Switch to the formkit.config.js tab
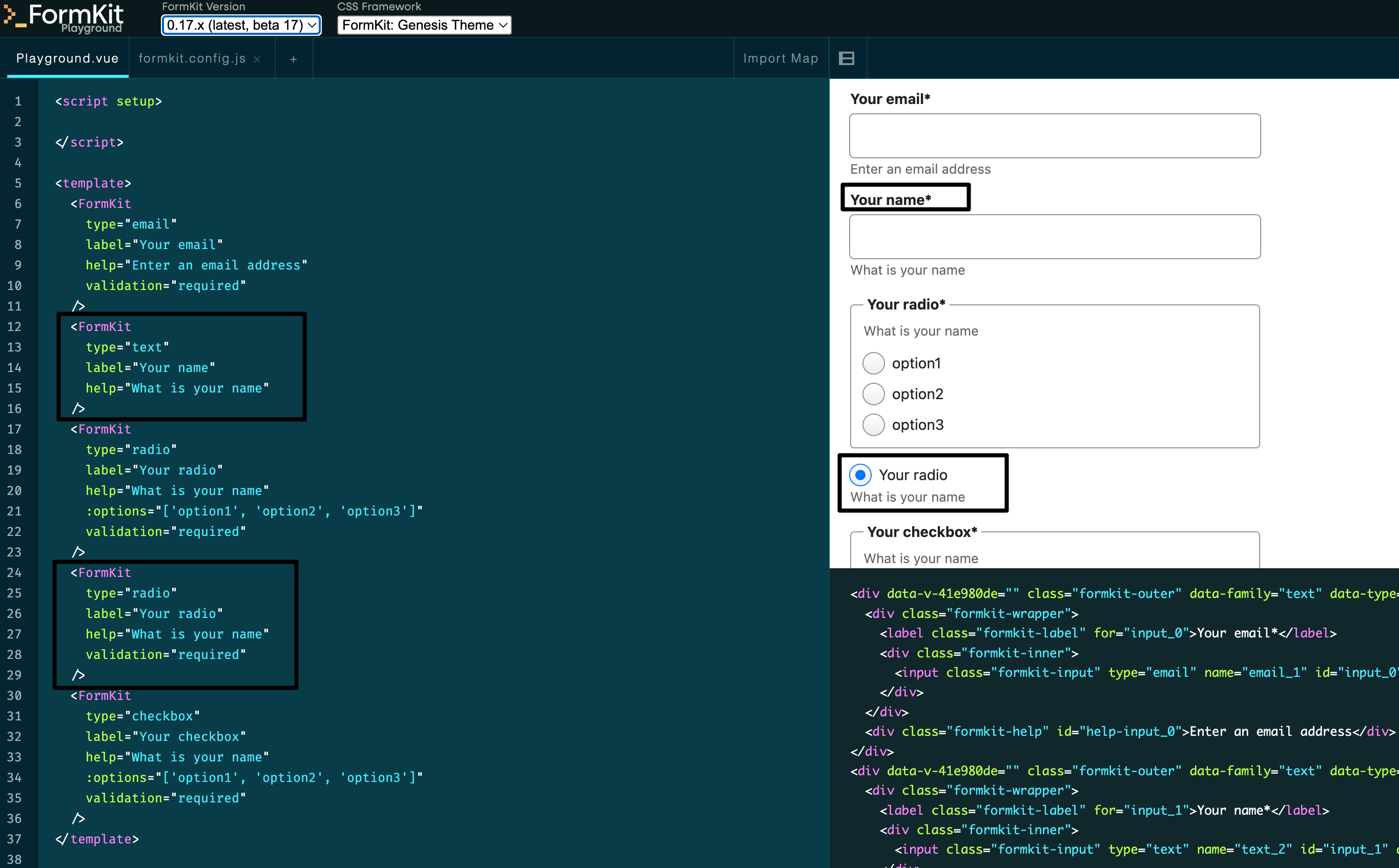The height and width of the screenshot is (868, 1399). pyautogui.click(x=192, y=58)
